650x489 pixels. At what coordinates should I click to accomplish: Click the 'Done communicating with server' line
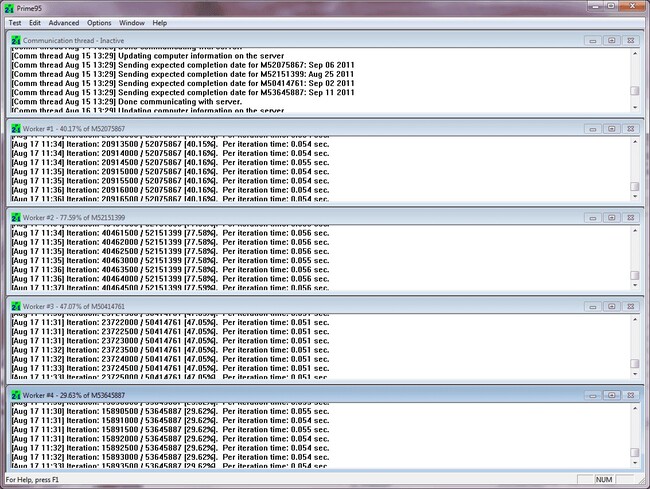[x=126, y=102]
